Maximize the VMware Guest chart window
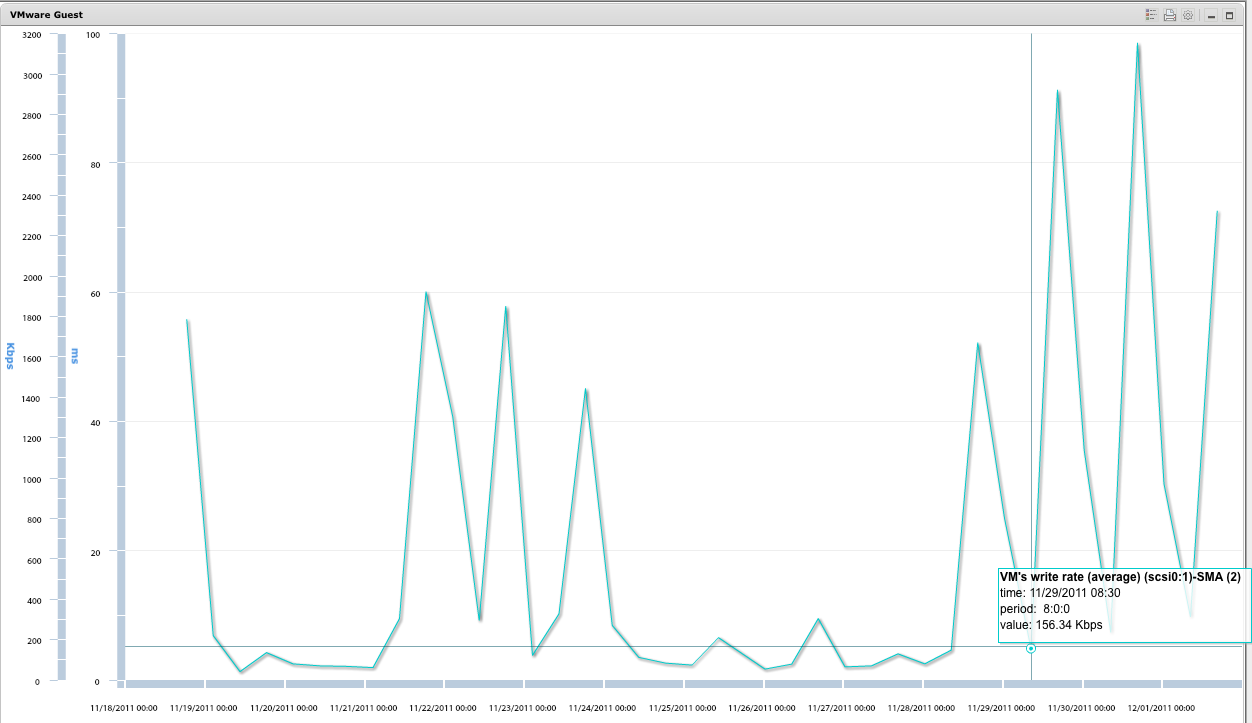 [1229, 14]
